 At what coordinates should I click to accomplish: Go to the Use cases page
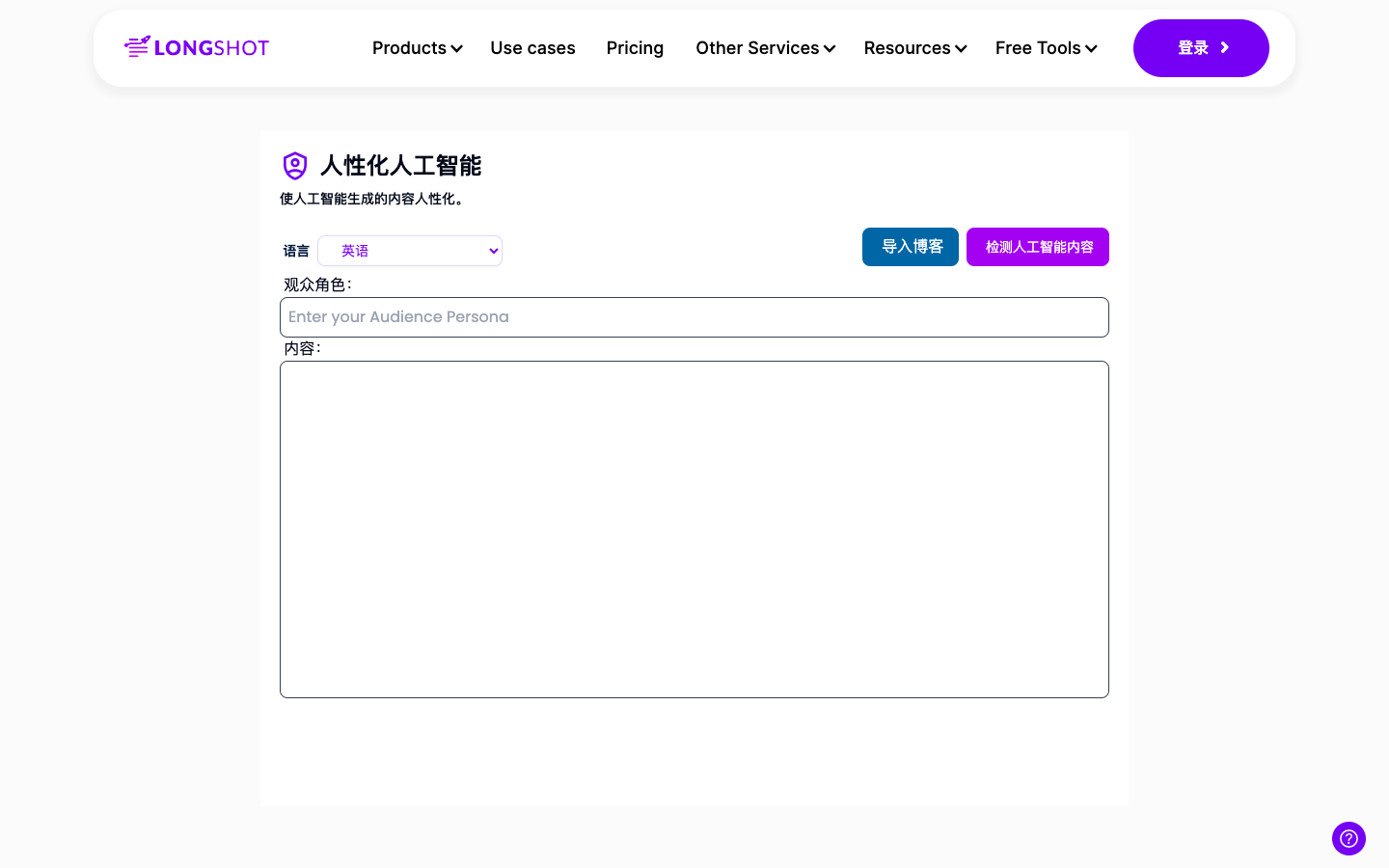click(x=532, y=48)
